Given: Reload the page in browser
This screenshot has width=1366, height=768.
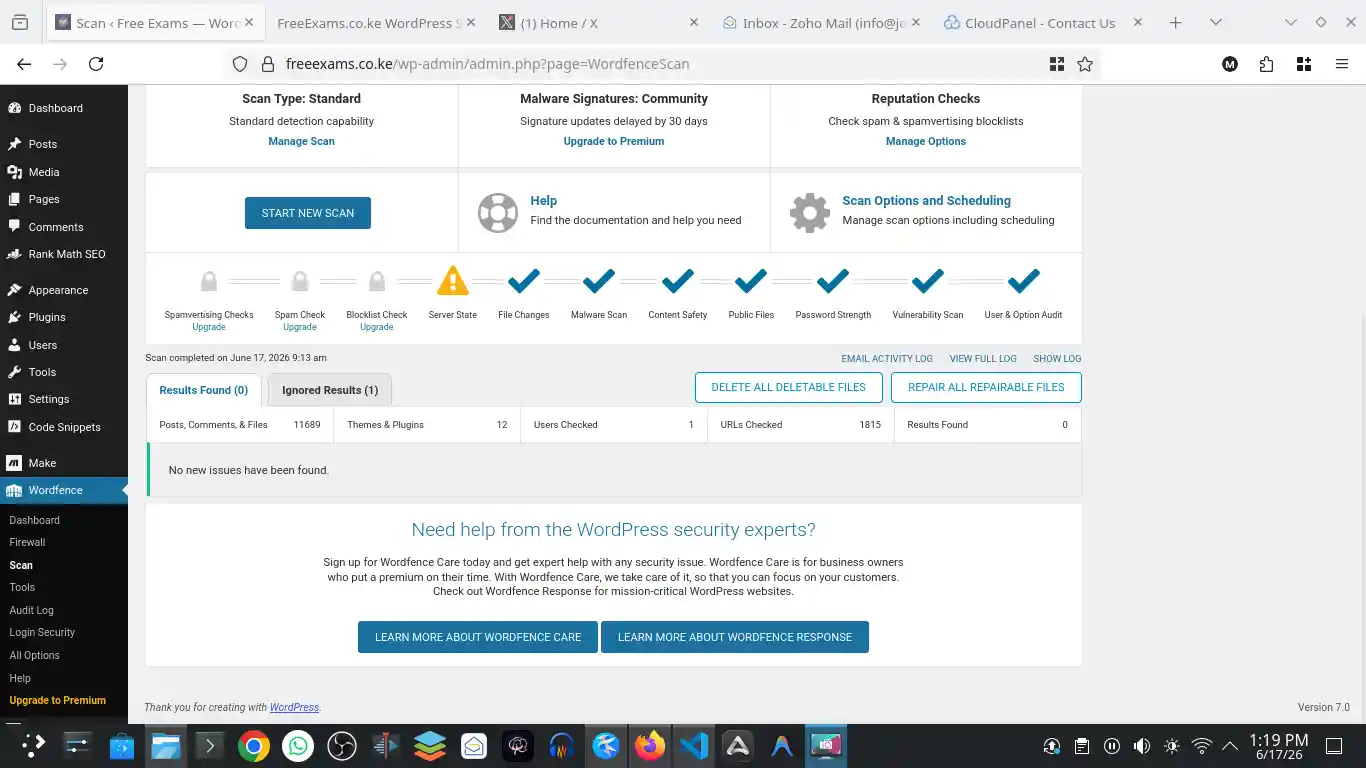Looking at the screenshot, I should point(96,64).
